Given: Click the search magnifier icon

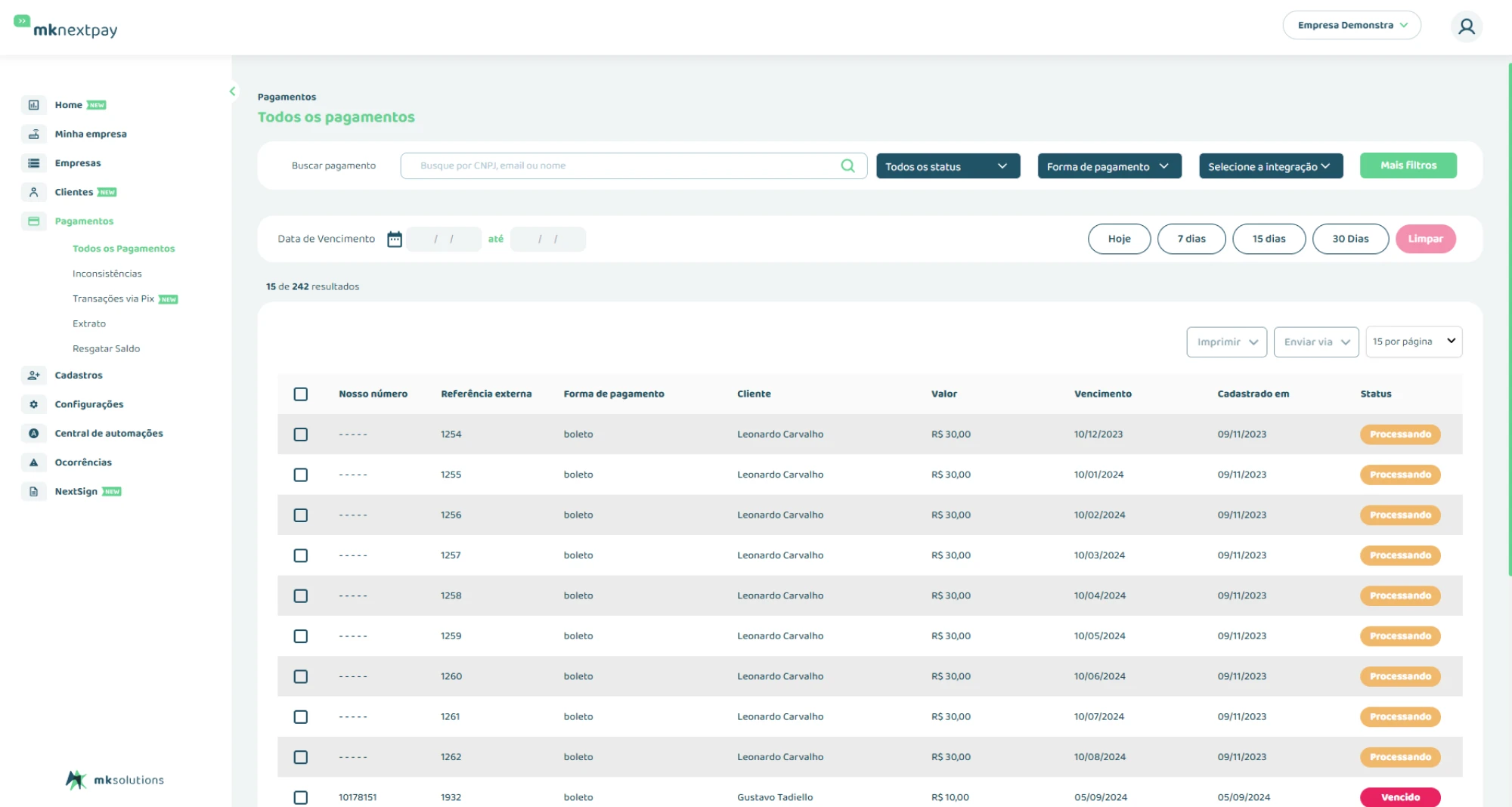Looking at the screenshot, I should pyautogui.click(x=847, y=165).
